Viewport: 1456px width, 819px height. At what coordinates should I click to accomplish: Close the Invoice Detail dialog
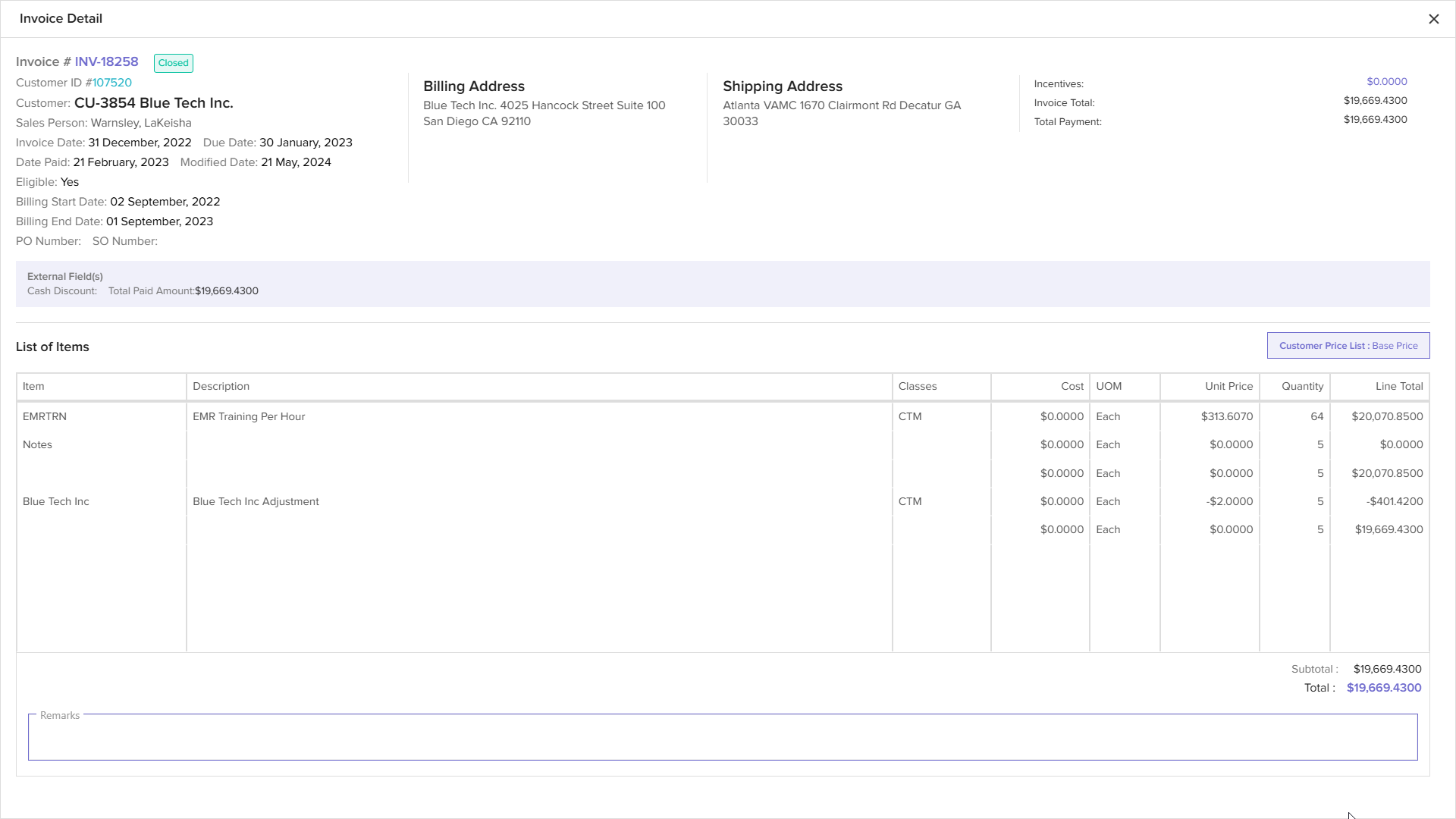point(1433,19)
